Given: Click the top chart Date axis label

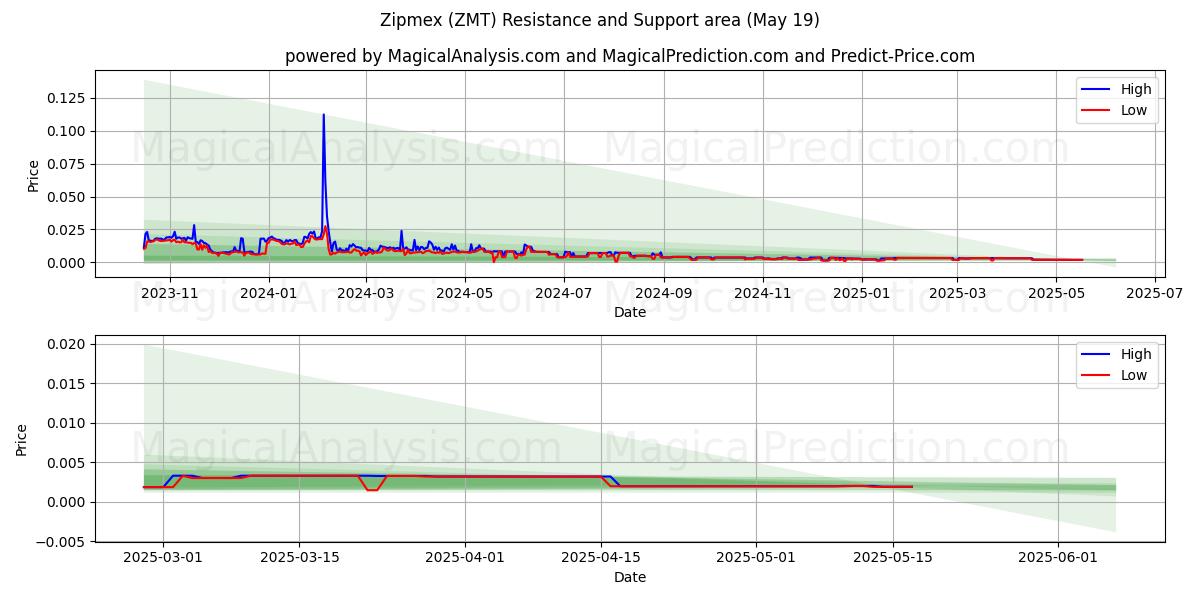Looking at the screenshot, I should (x=630, y=312).
